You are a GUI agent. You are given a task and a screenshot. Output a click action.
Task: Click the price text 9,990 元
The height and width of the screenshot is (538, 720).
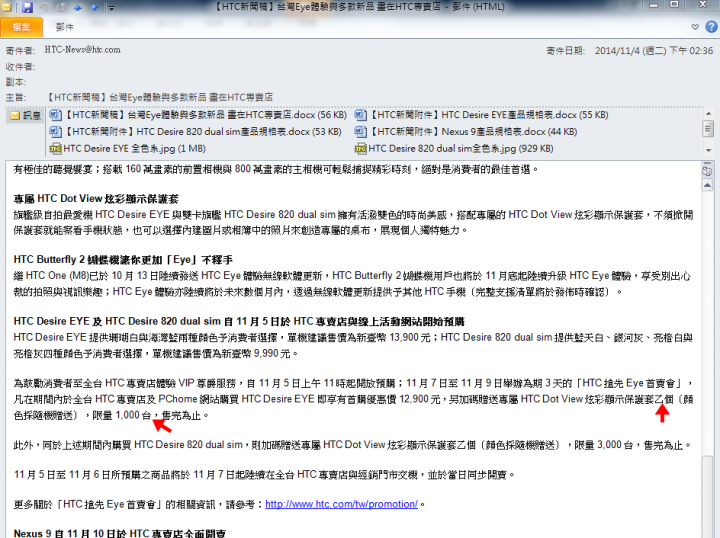[x=272, y=354]
